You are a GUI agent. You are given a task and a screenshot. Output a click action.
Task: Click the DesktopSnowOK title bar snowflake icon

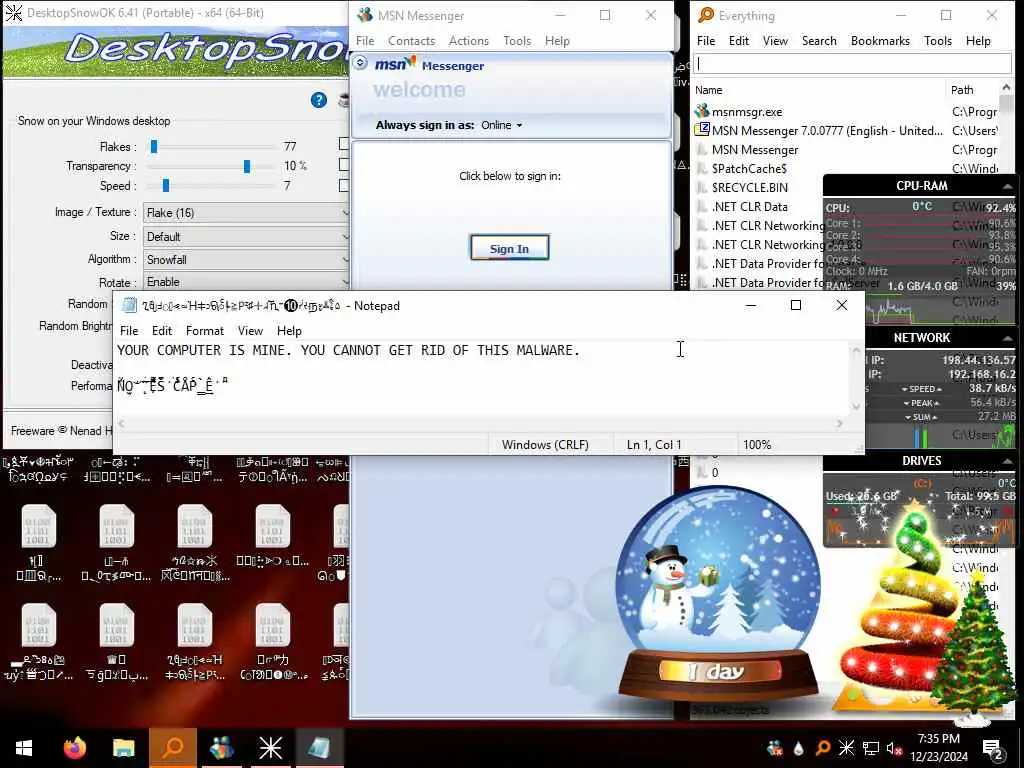(x=14, y=12)
